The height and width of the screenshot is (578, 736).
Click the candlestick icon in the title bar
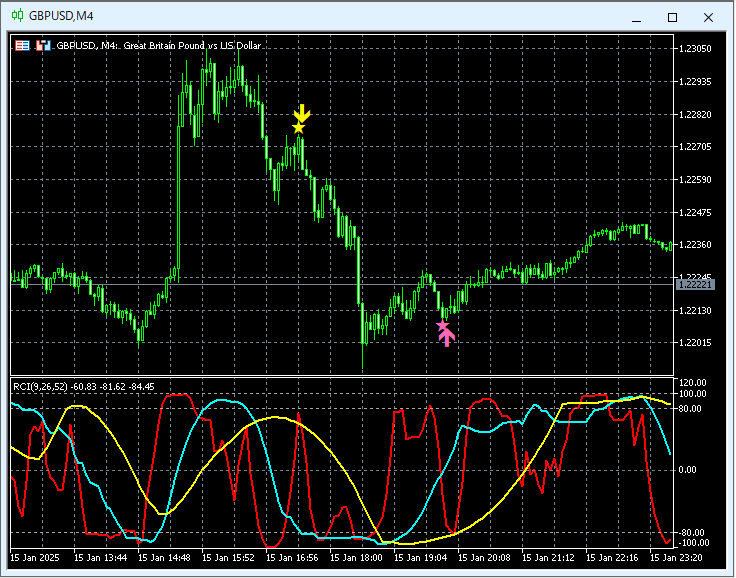tap(17, 15)
